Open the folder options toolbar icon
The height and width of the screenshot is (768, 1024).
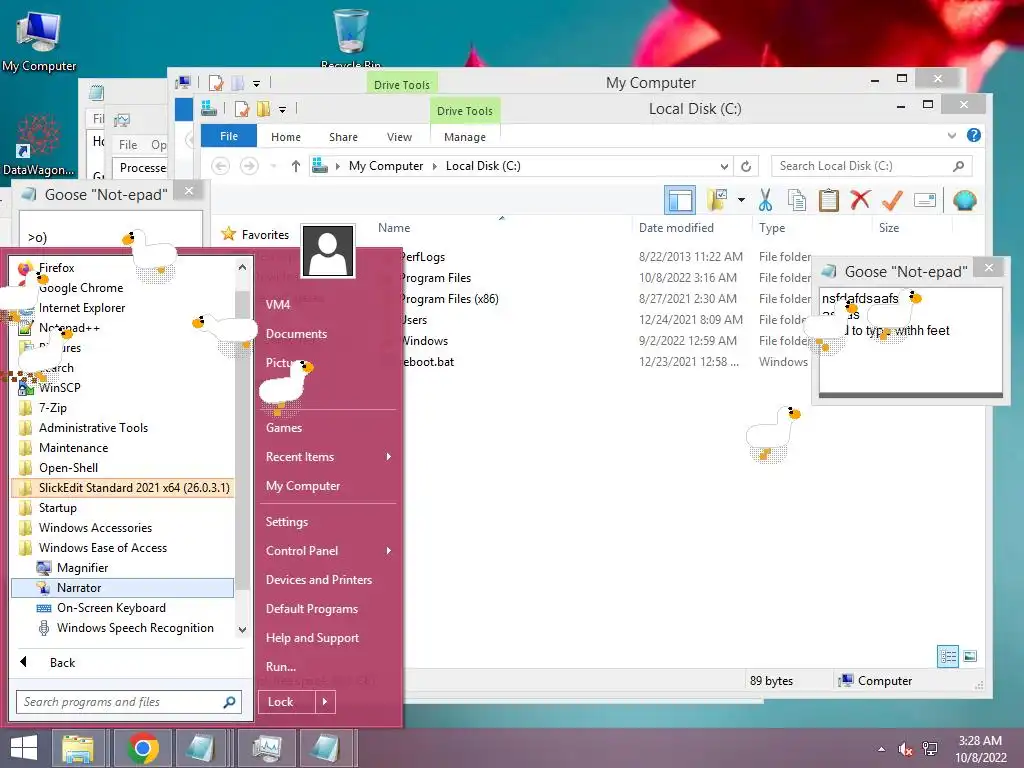pos(716,200)
